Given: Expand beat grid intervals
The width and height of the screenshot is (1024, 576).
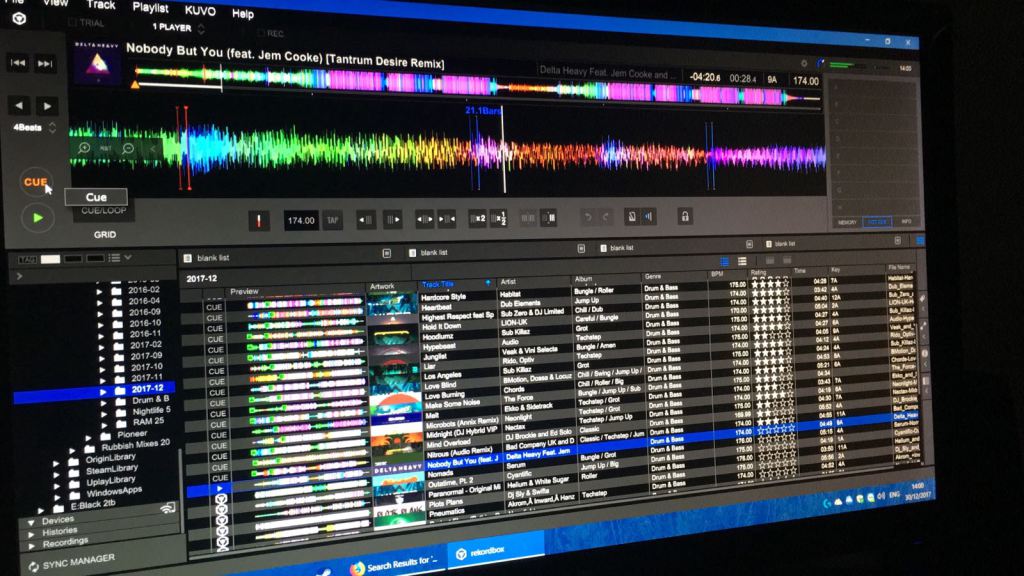Looking at the screenshot, I should point(424,220).
